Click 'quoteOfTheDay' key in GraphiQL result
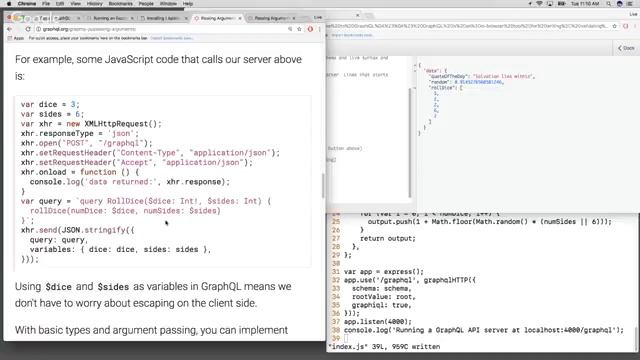This screenshot has width=640, height=360. [448, 76]
